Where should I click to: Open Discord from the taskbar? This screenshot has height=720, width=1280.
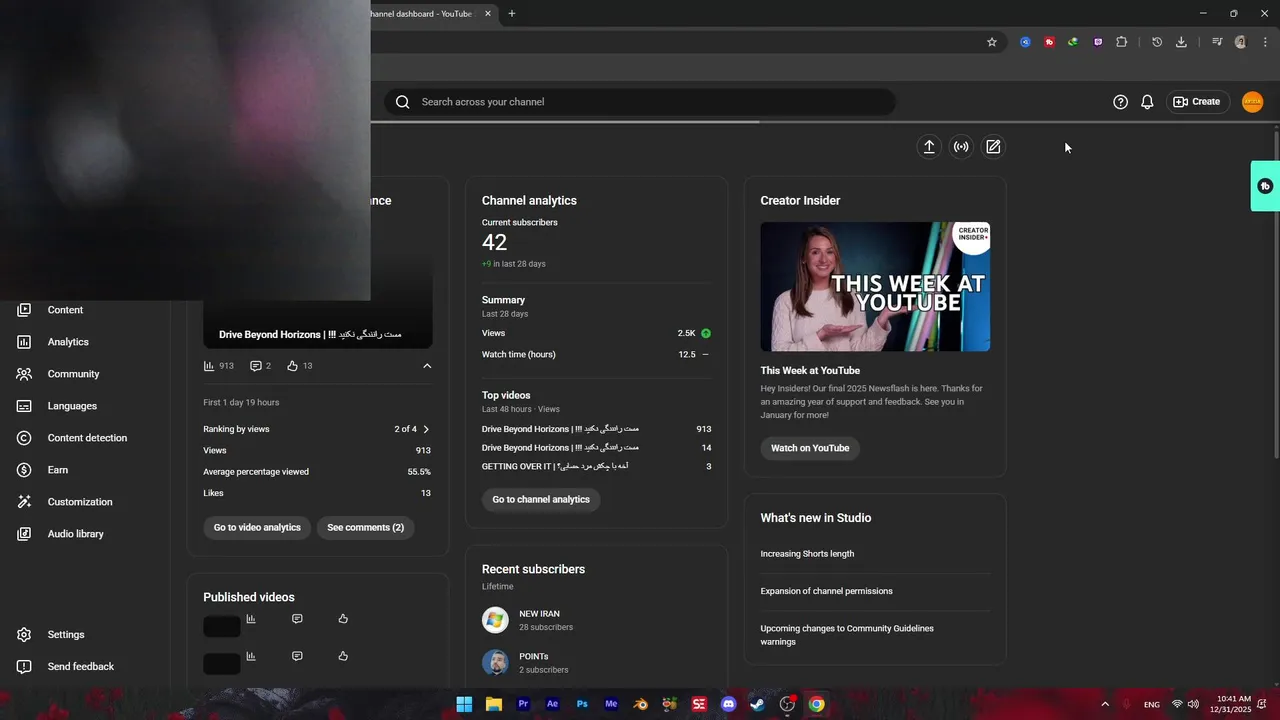click(x=728, y=704)
